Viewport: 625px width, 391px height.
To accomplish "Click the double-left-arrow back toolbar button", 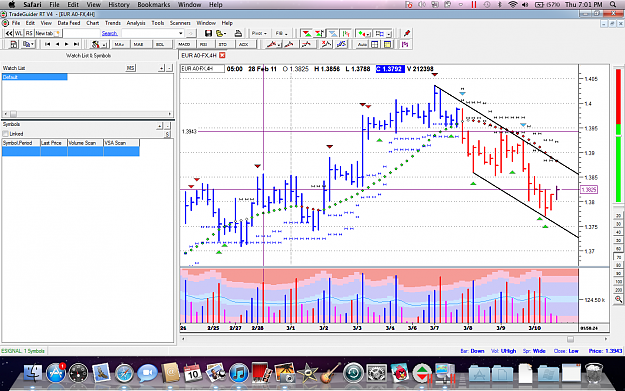I will (x=8, y=33).
